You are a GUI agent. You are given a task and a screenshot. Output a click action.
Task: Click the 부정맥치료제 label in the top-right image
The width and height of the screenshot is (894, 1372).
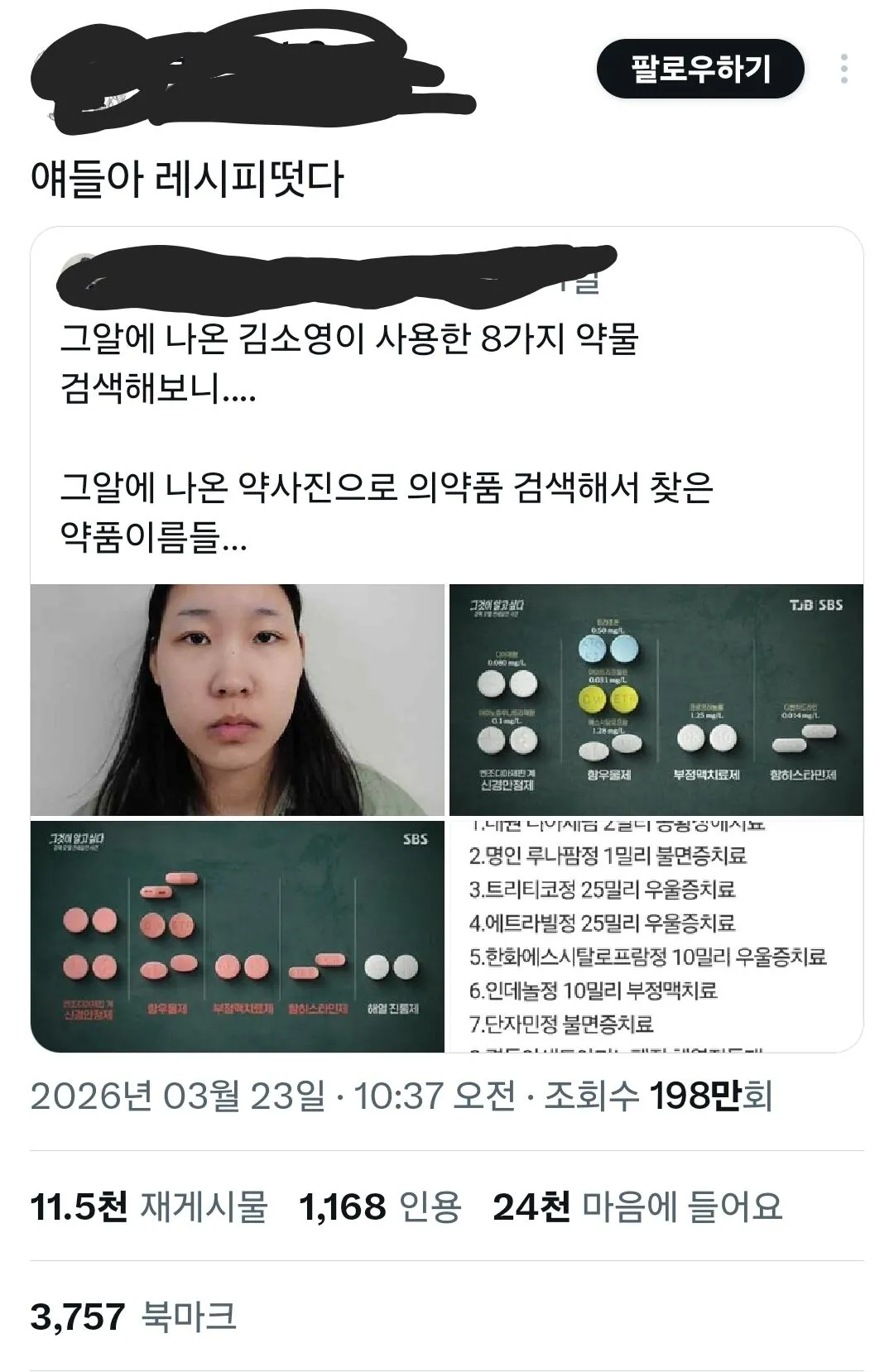pyautogui.click(x=706, y=775)
